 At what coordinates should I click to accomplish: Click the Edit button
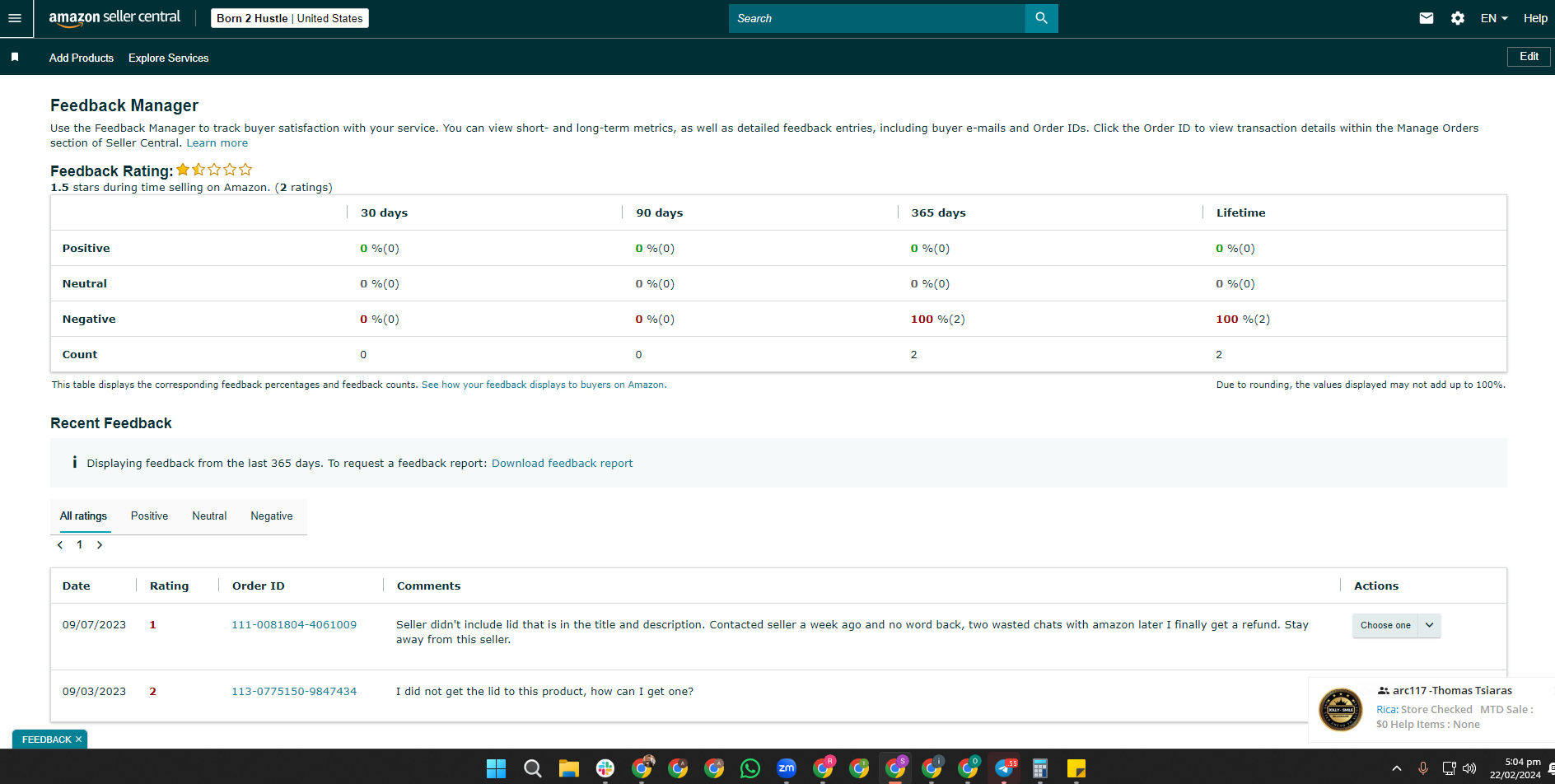click(1529, 56)
